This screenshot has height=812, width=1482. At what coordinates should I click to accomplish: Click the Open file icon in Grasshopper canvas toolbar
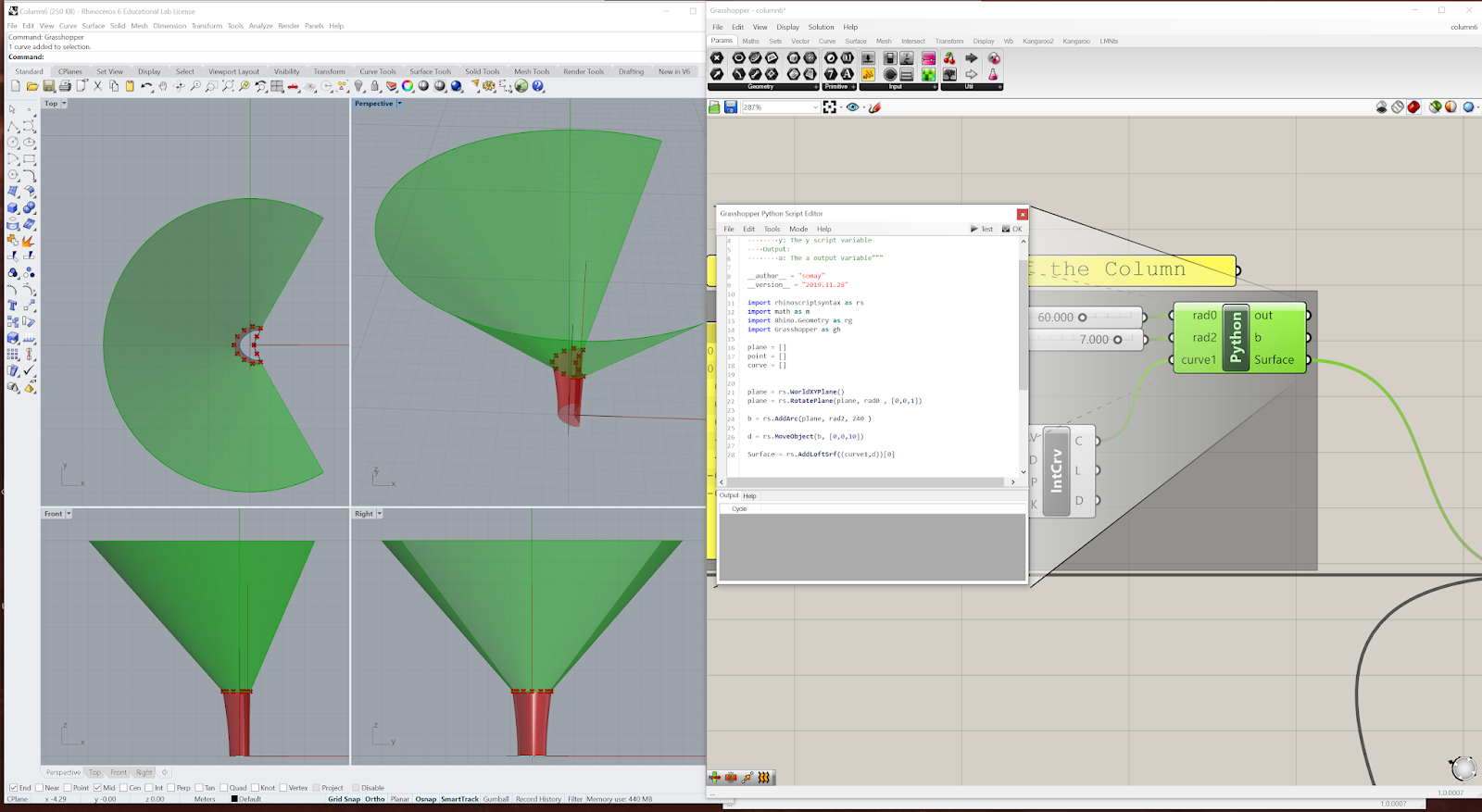click(x=714, y=107)
